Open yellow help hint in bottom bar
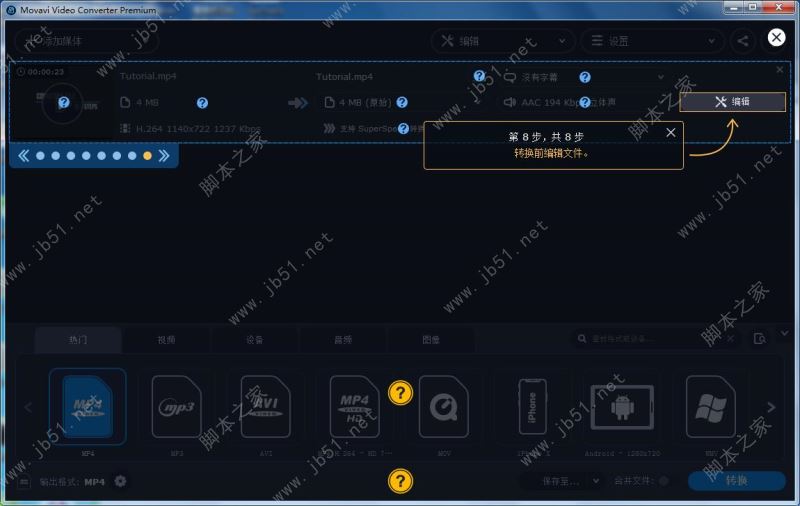 point(401,481)
